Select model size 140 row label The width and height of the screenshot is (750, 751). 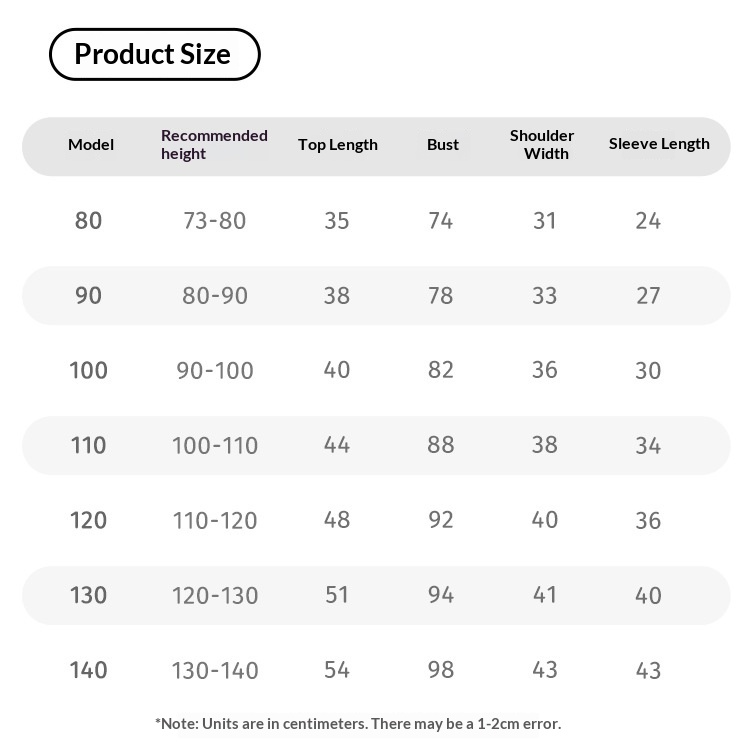(89, 671)
